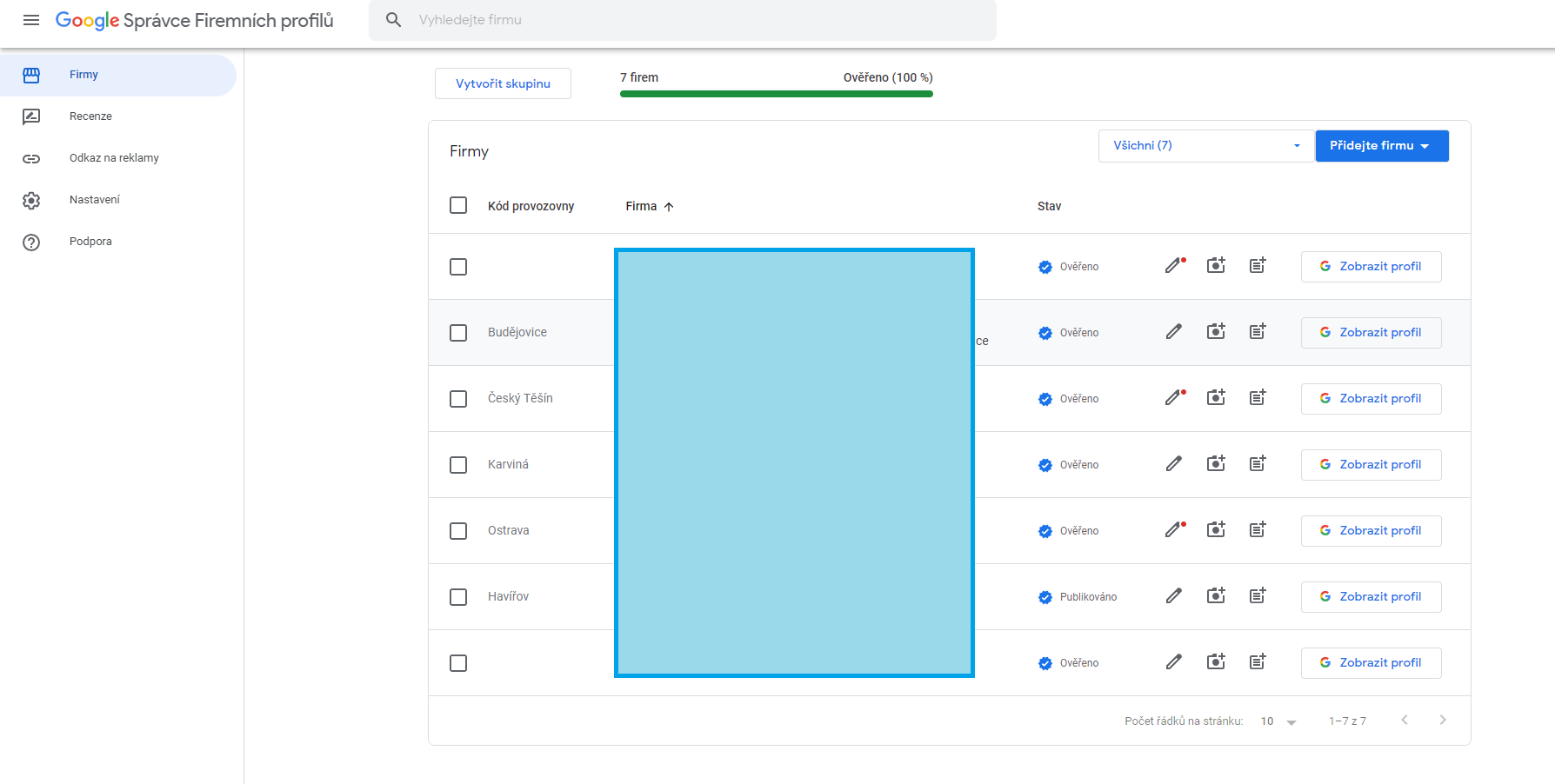This screenshot has width=1555, height=784.
Task: View the Karviná profile via Zobrazit profil
Action: click(1371, 465)
